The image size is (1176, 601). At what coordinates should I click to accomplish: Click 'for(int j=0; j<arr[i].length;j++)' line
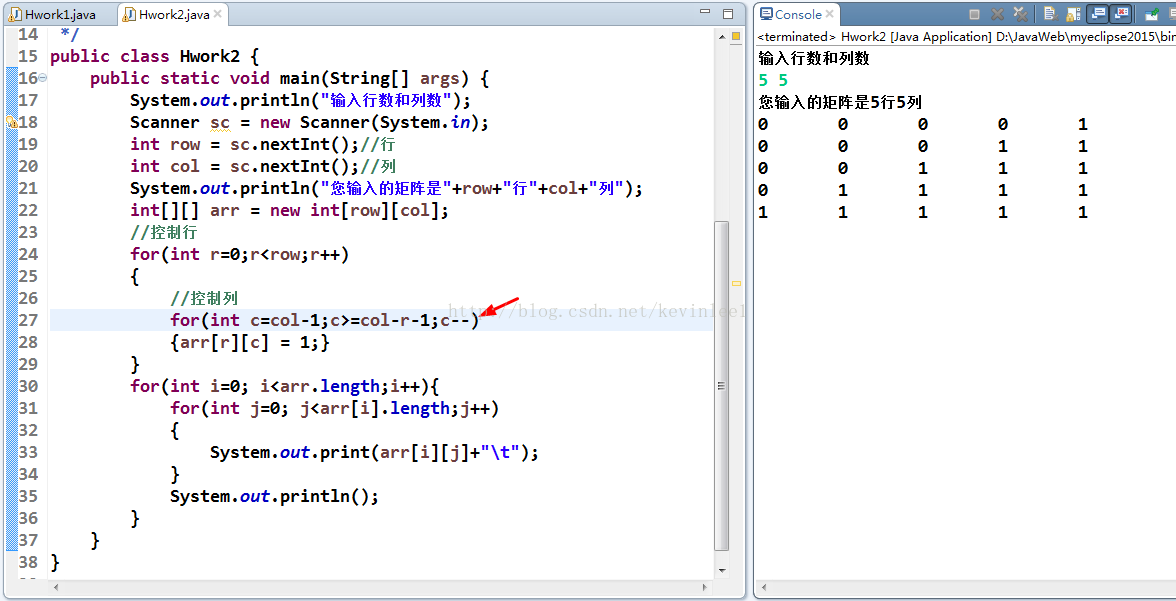[x=334, y=407]
